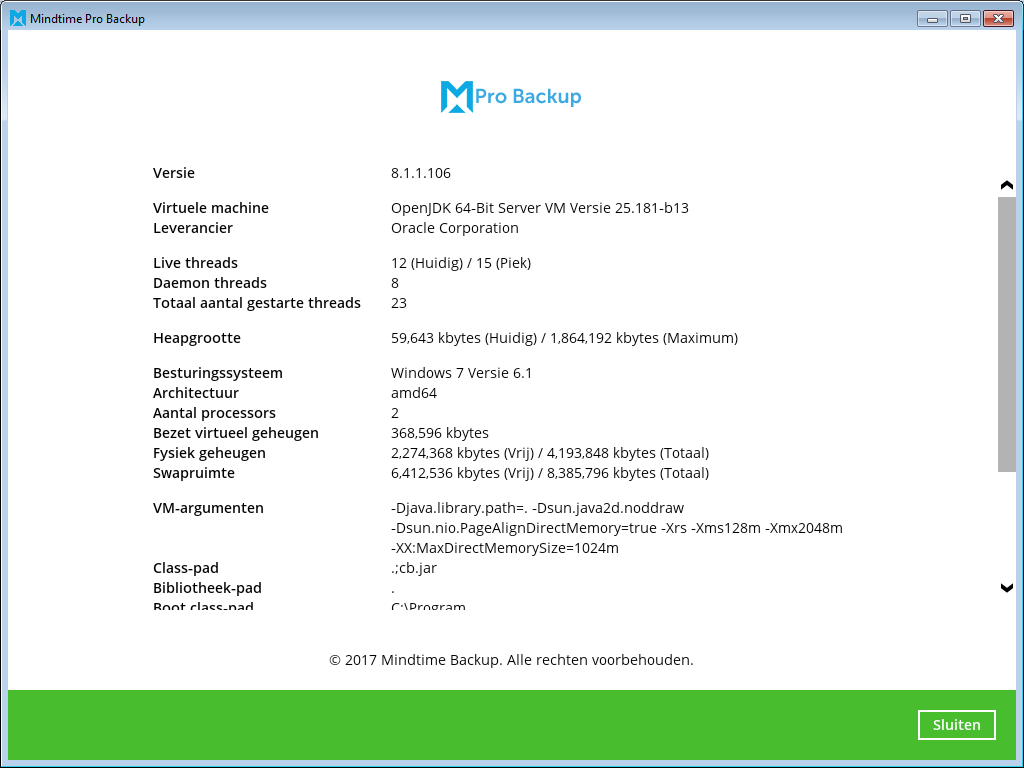Click the 'Swapruimte' label
Image resolution: width=1024 pixels, height=768 pixels.
pyautogui.click(x=193, y=473)
